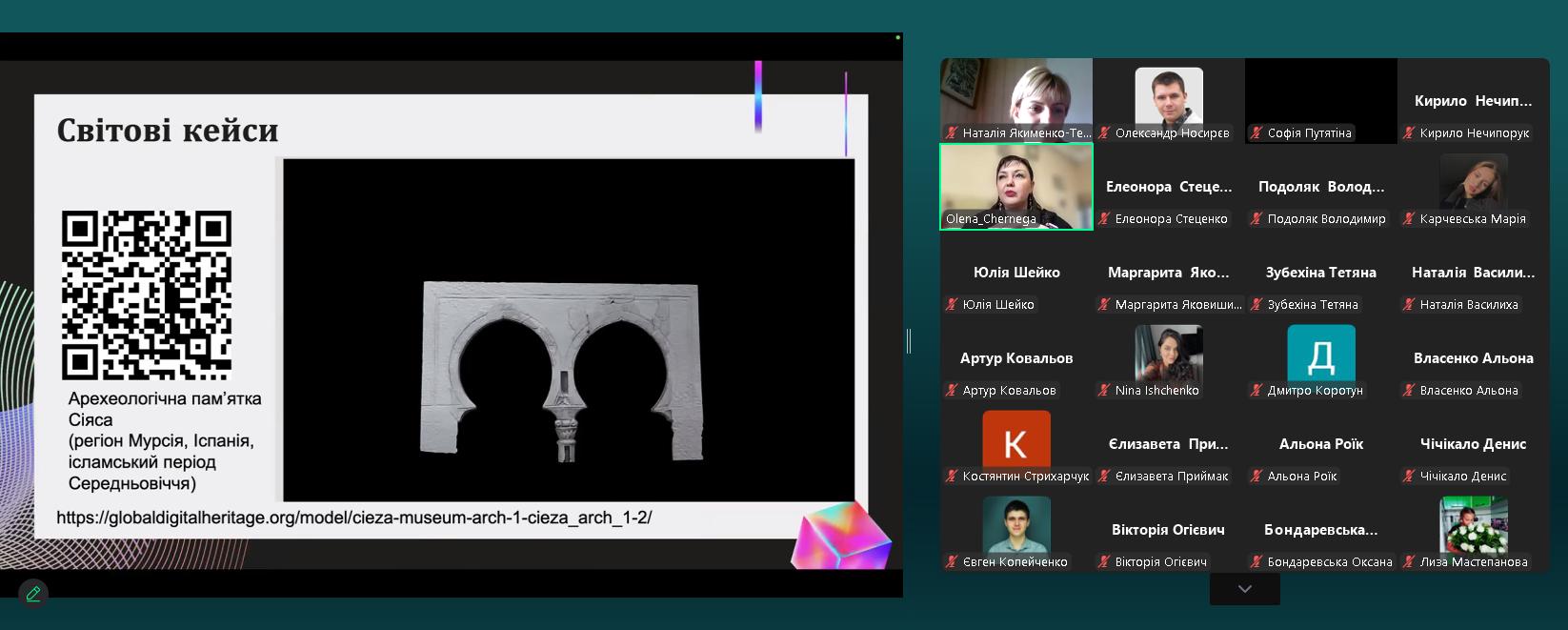Screen dimensions: 1568x630
Task: Click muted mic icon of Елеонора Стеценко
Action: coord(1104,219)
